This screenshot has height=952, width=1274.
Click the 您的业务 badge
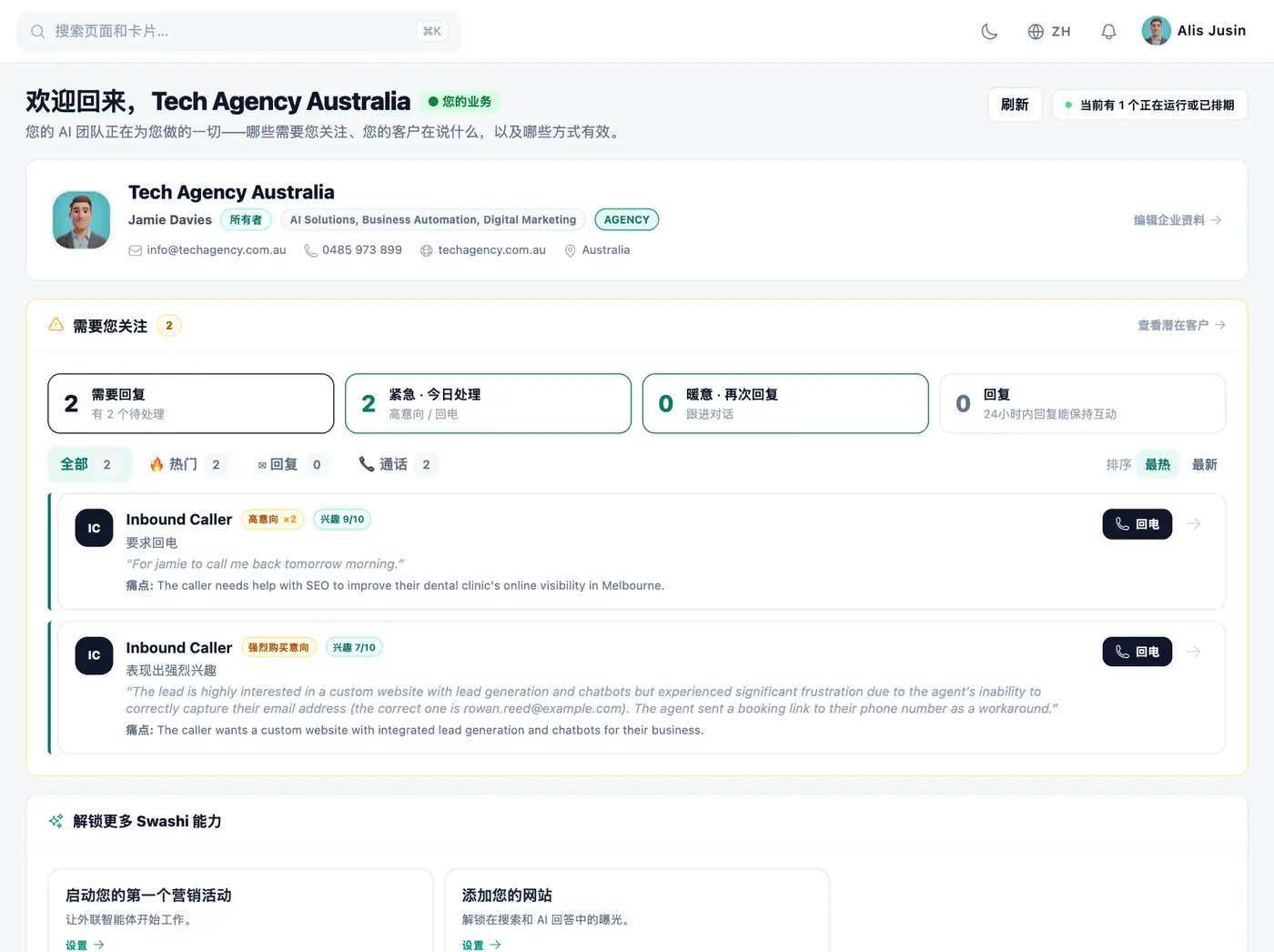point(460,102)
